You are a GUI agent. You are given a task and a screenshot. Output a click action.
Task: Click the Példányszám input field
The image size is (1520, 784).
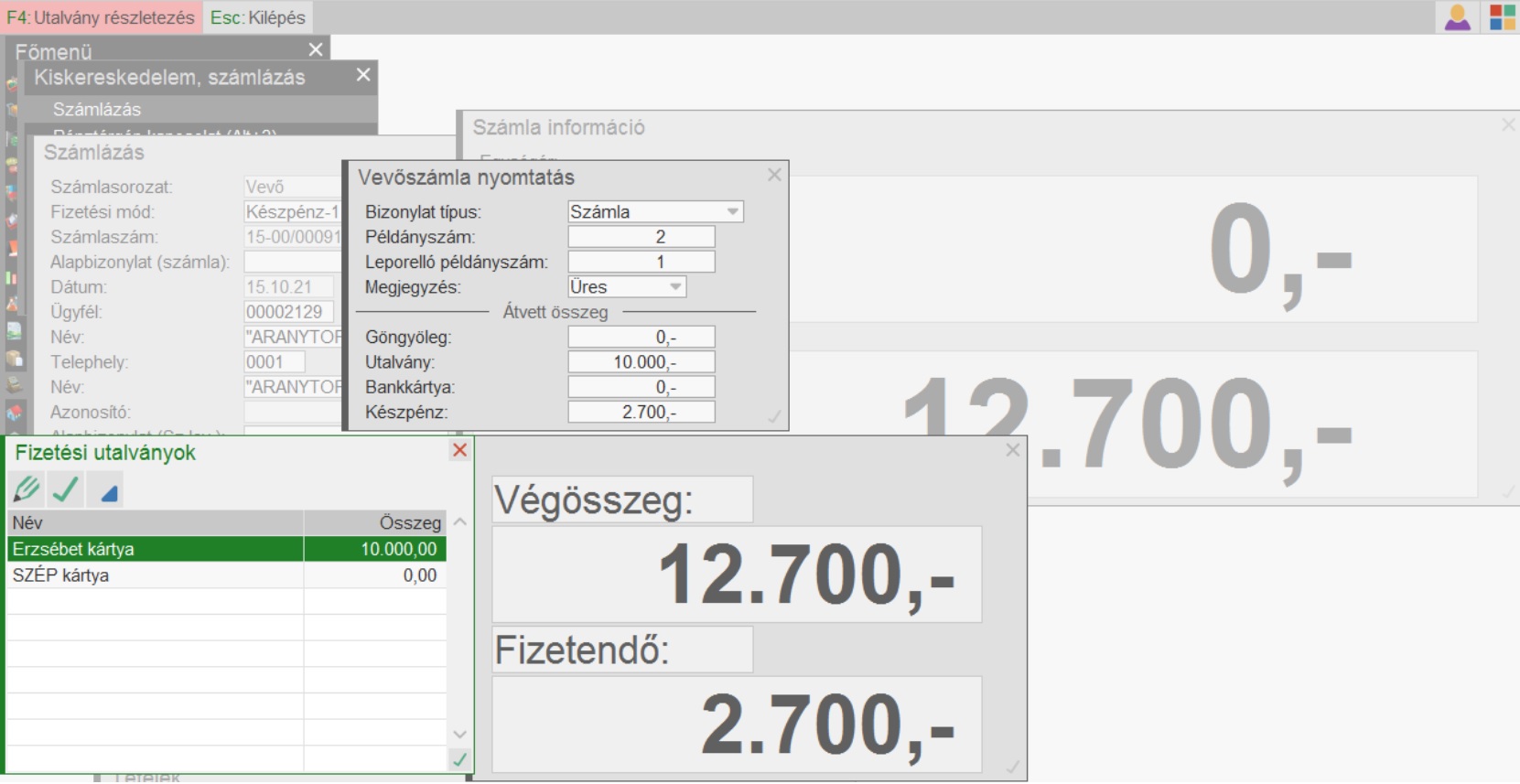(x=641, y=237)
